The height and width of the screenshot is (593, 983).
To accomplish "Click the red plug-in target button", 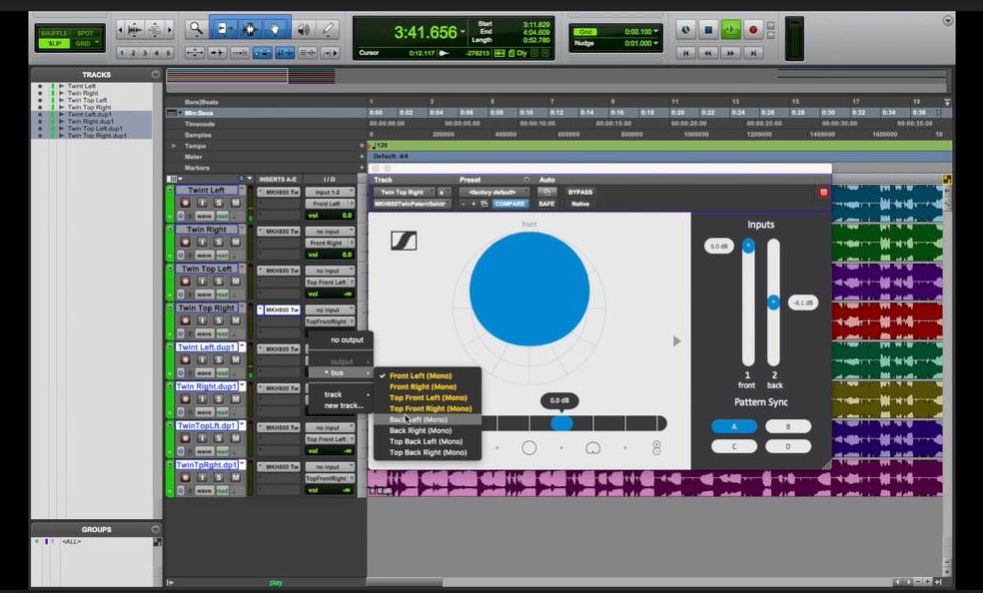I will [823, 192].
